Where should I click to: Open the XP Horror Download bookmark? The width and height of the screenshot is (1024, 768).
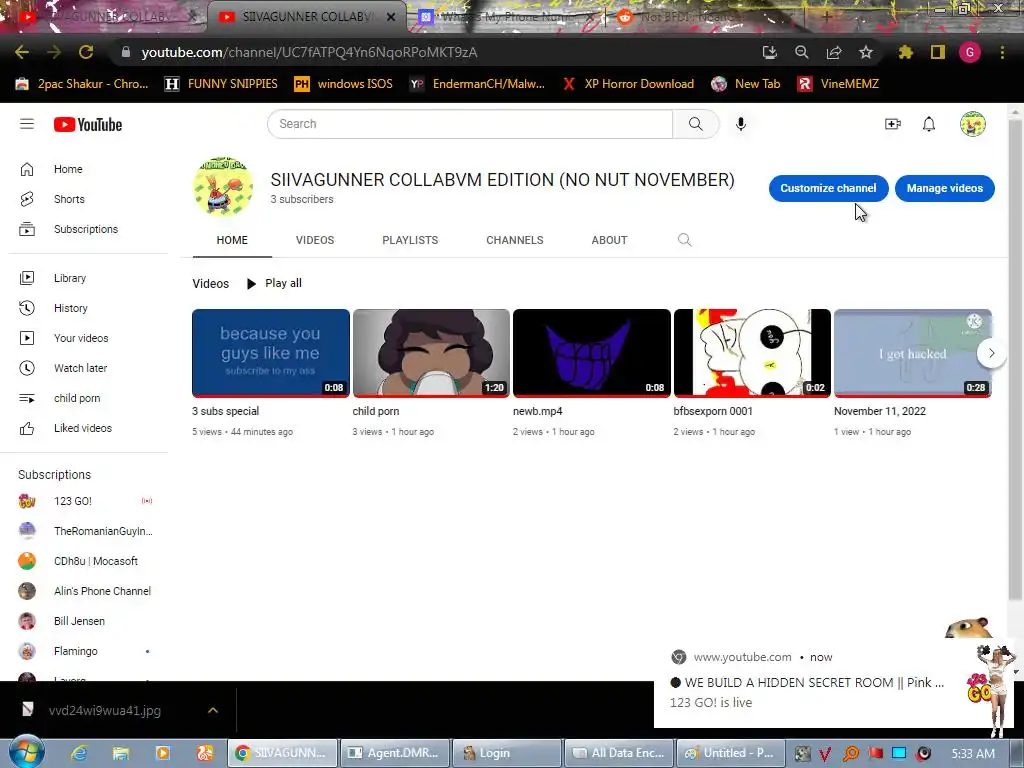click(x=629, y=84)
